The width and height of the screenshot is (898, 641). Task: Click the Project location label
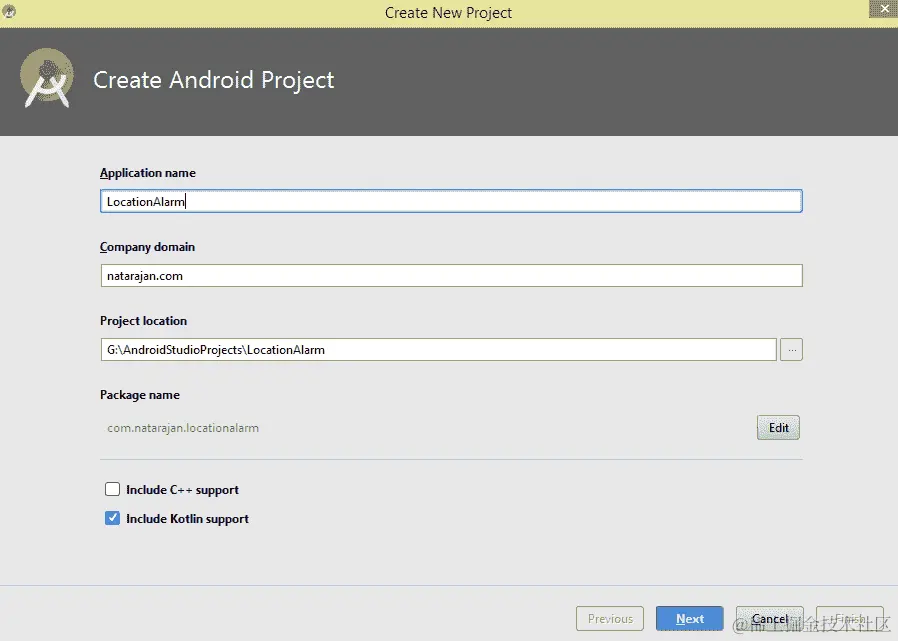click(143, 321)
